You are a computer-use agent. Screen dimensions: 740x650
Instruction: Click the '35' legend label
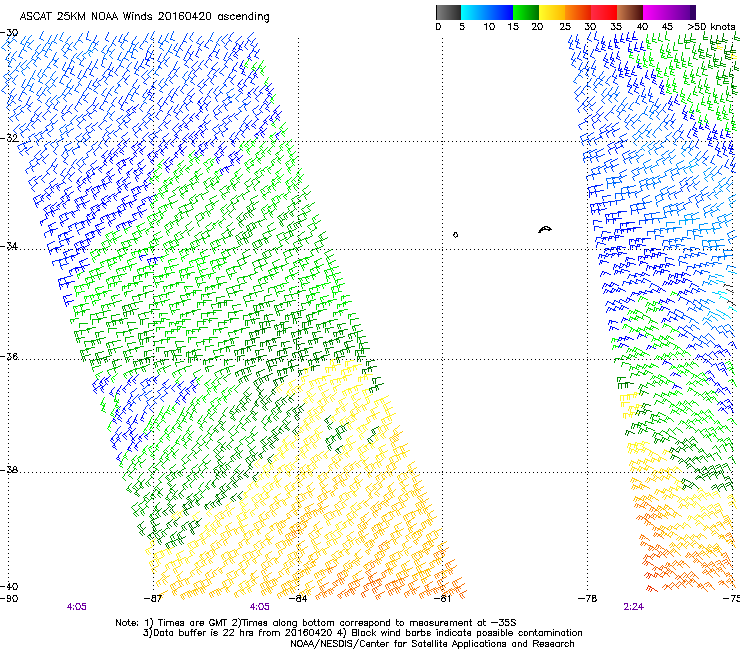tap(616, 27)
